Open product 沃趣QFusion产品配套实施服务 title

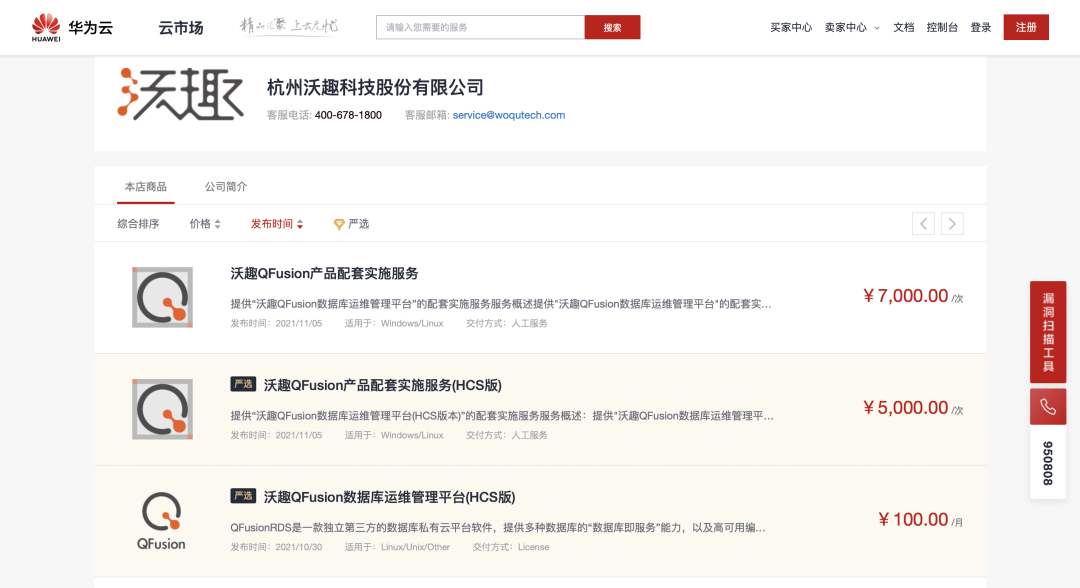pyautogui.click(x=324, y=273)
